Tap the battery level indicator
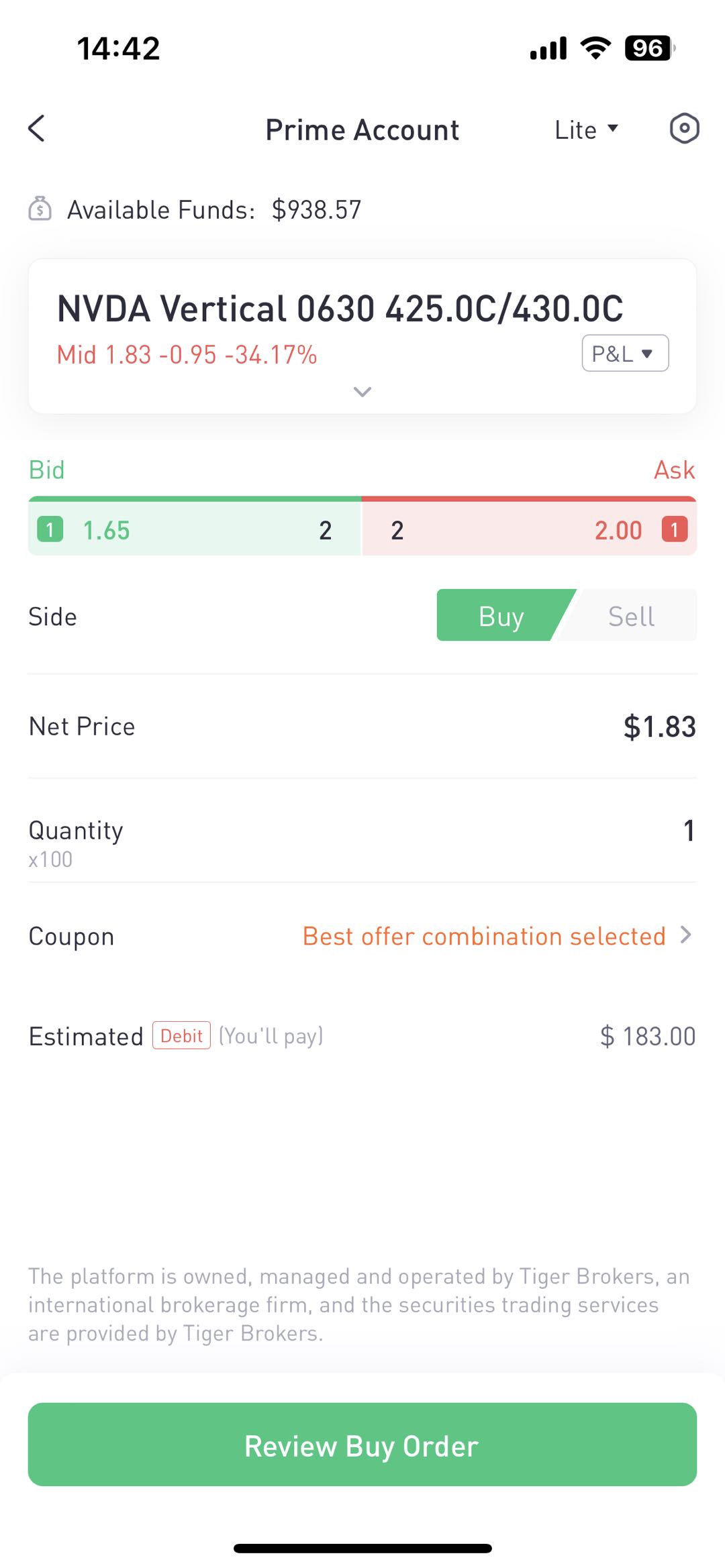Screen dimensions: 725x1568 pyautogui.click(x=649, y=48)
